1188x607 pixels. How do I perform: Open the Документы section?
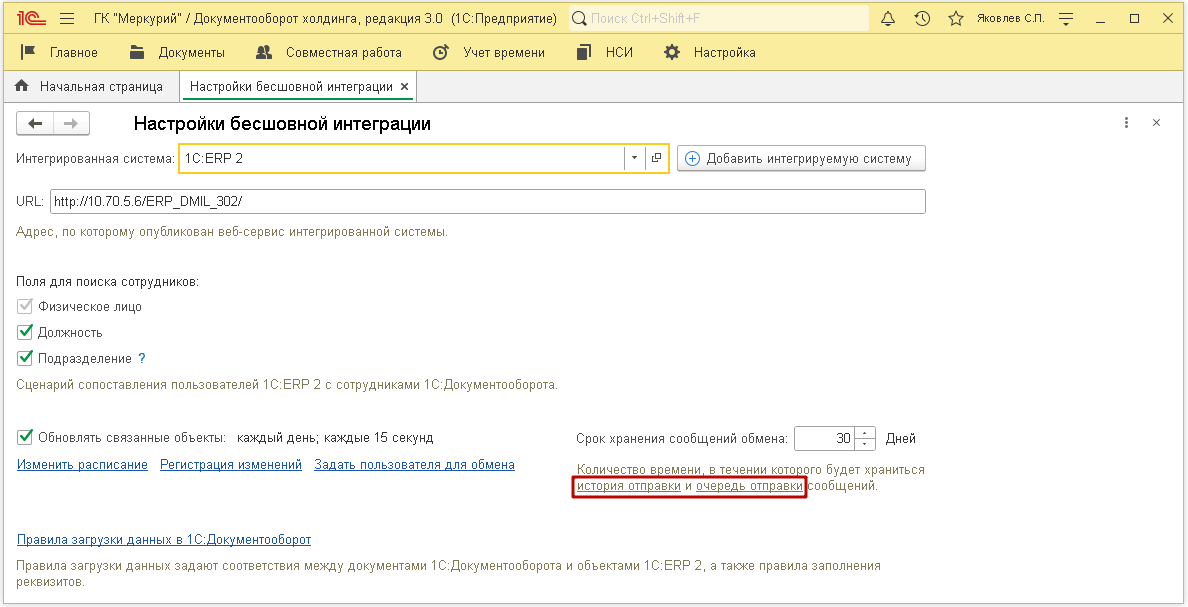click(192, 52)
